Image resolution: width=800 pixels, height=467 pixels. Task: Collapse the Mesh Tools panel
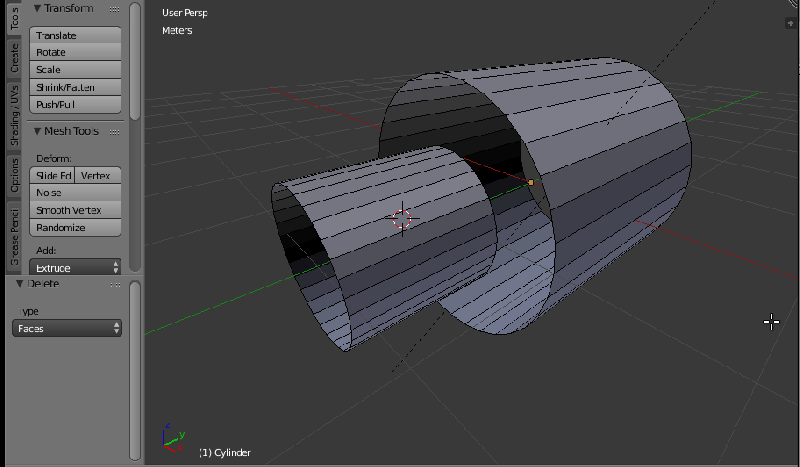click(x=37, y=131)
